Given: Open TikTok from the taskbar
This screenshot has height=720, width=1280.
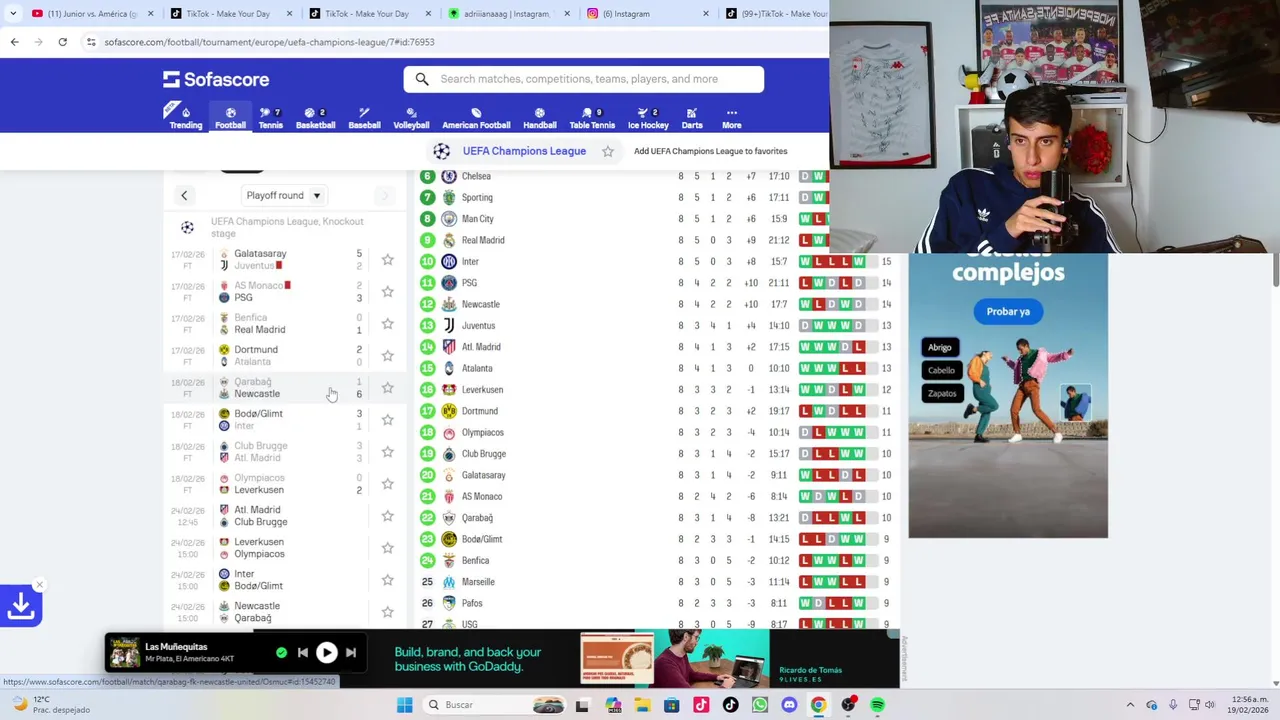Looking at the screenshot, I should (x=730, y=705).
